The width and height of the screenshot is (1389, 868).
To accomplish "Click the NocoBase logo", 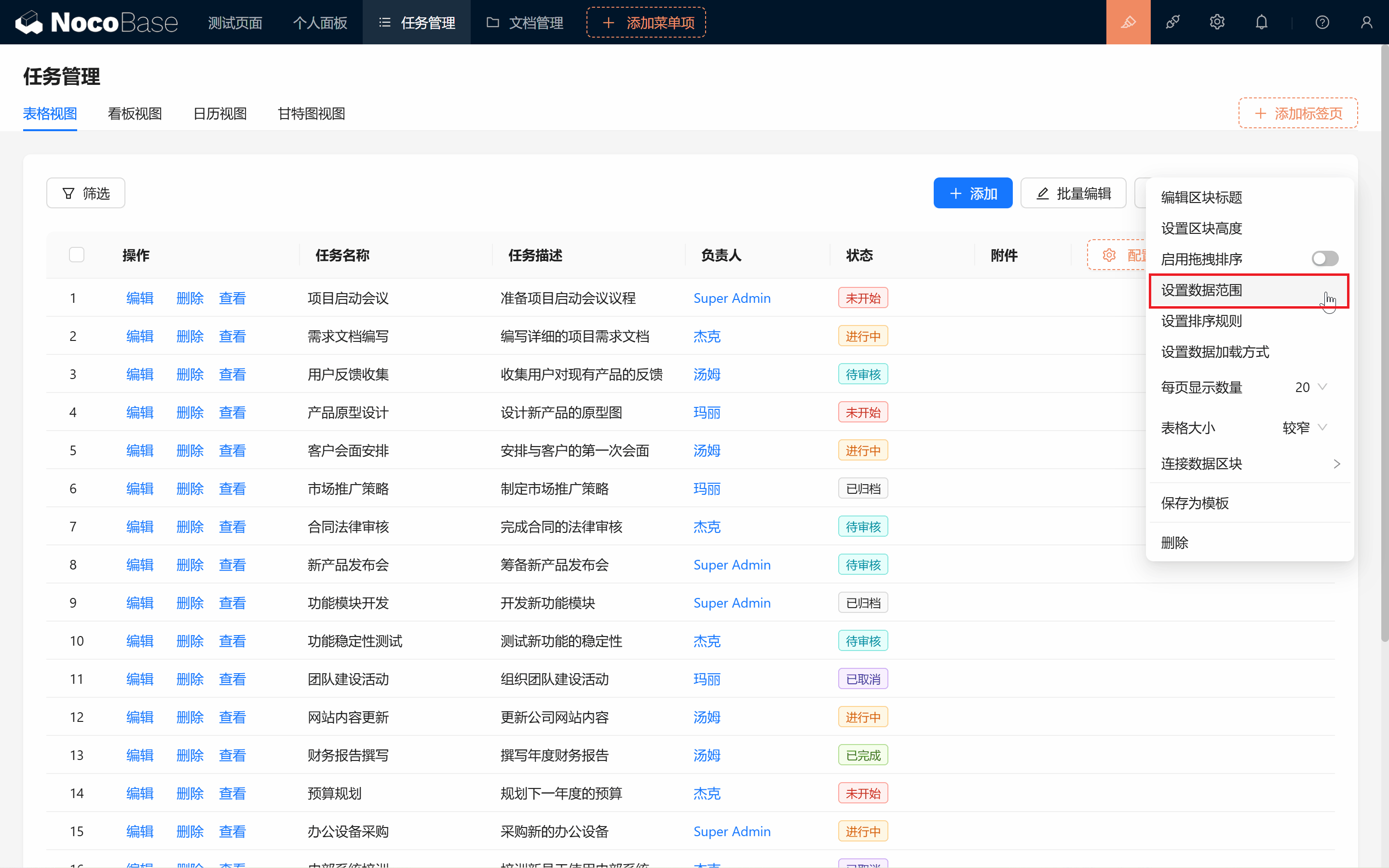I will coord(96,22).
